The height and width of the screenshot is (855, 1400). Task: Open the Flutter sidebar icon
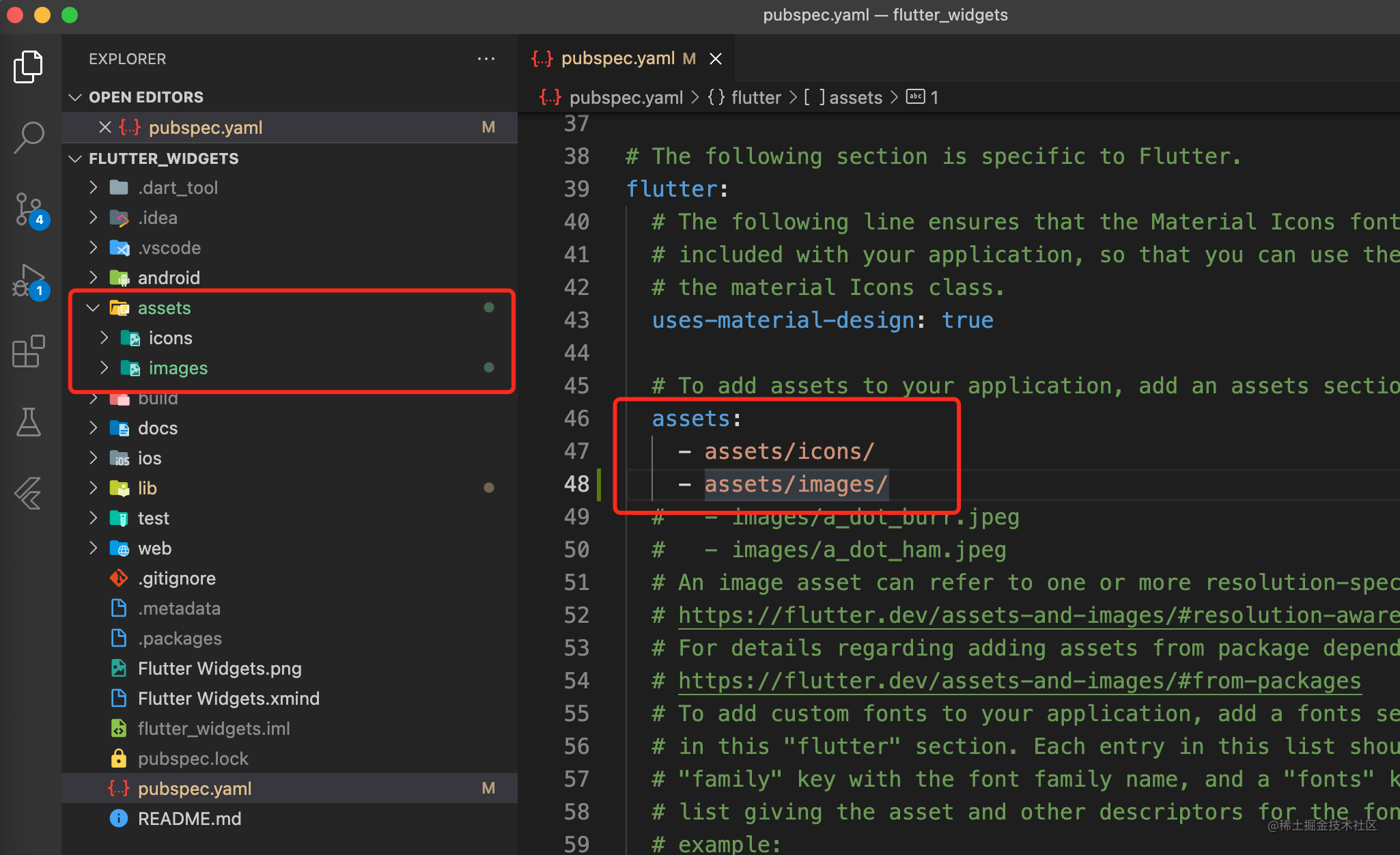[28, 493]
